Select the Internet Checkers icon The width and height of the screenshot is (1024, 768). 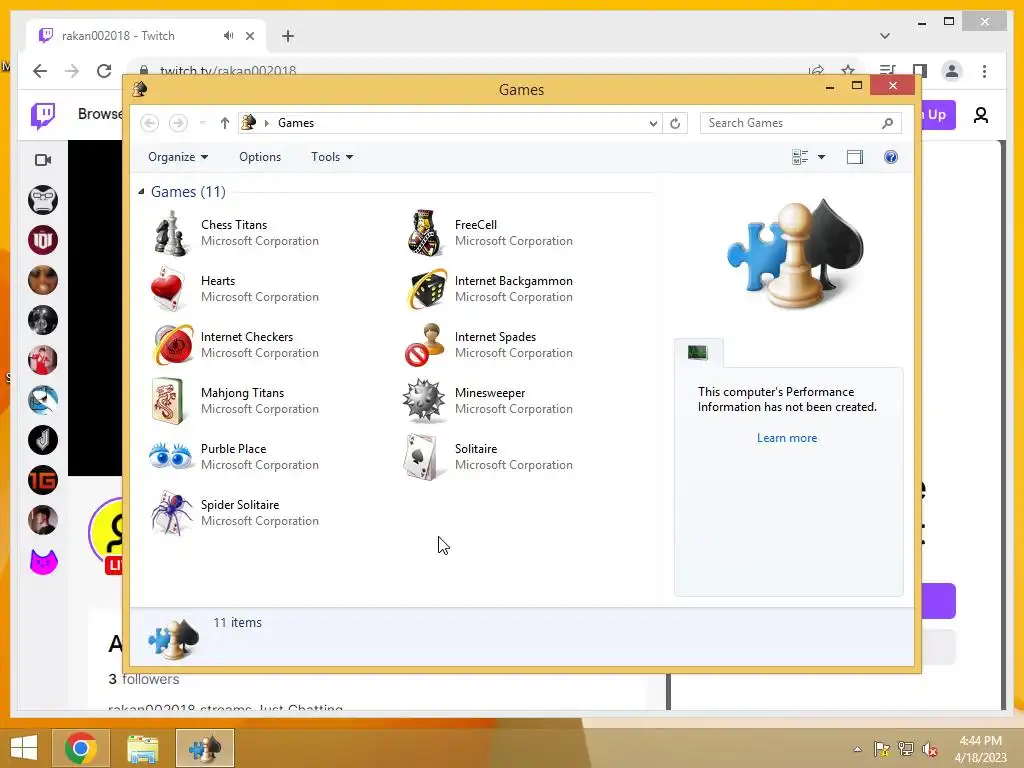tap(172, 345)
